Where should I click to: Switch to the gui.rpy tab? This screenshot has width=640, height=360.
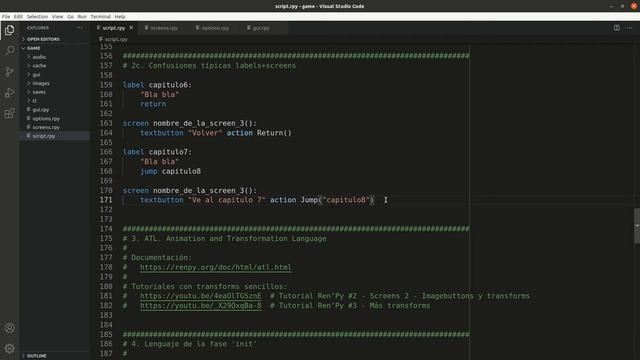tap(260, 28)
